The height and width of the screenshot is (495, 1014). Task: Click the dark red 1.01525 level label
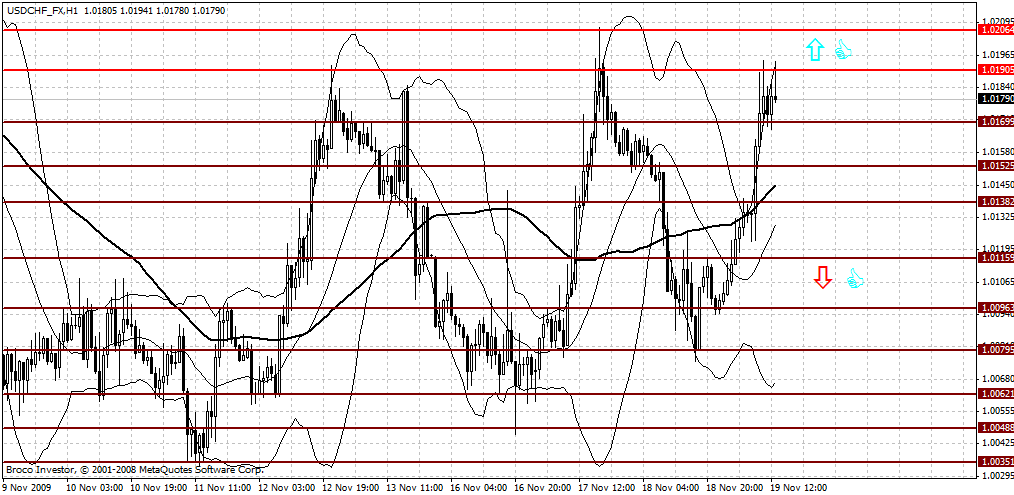(x=997, y=166)
